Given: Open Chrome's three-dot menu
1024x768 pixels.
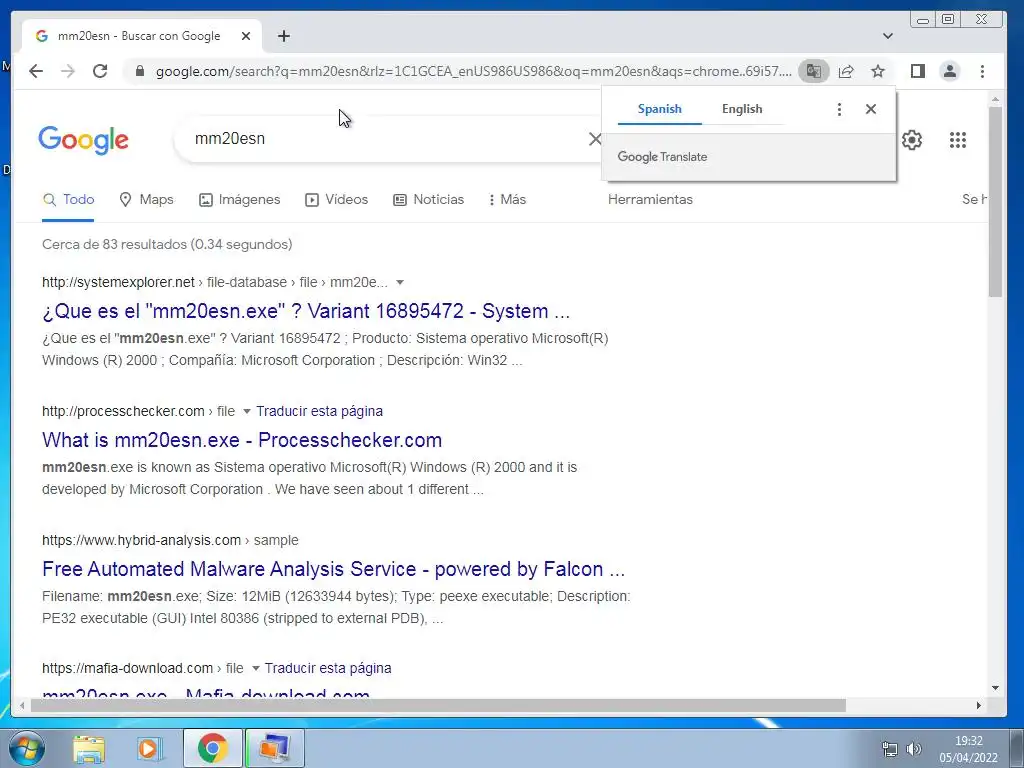Looking at the screenshot, I should pos(982,71).
